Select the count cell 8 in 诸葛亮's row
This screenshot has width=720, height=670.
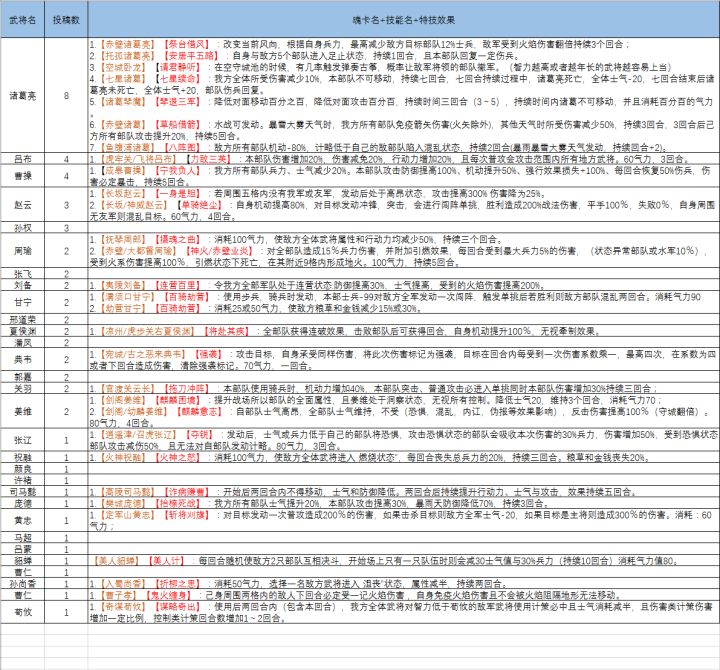coord(66,96)
